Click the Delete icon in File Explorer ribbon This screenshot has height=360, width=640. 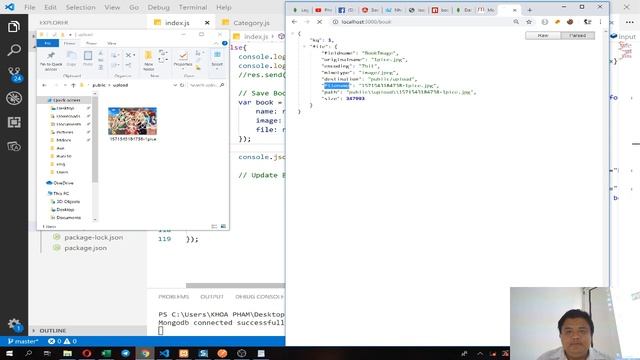(129, 55)
